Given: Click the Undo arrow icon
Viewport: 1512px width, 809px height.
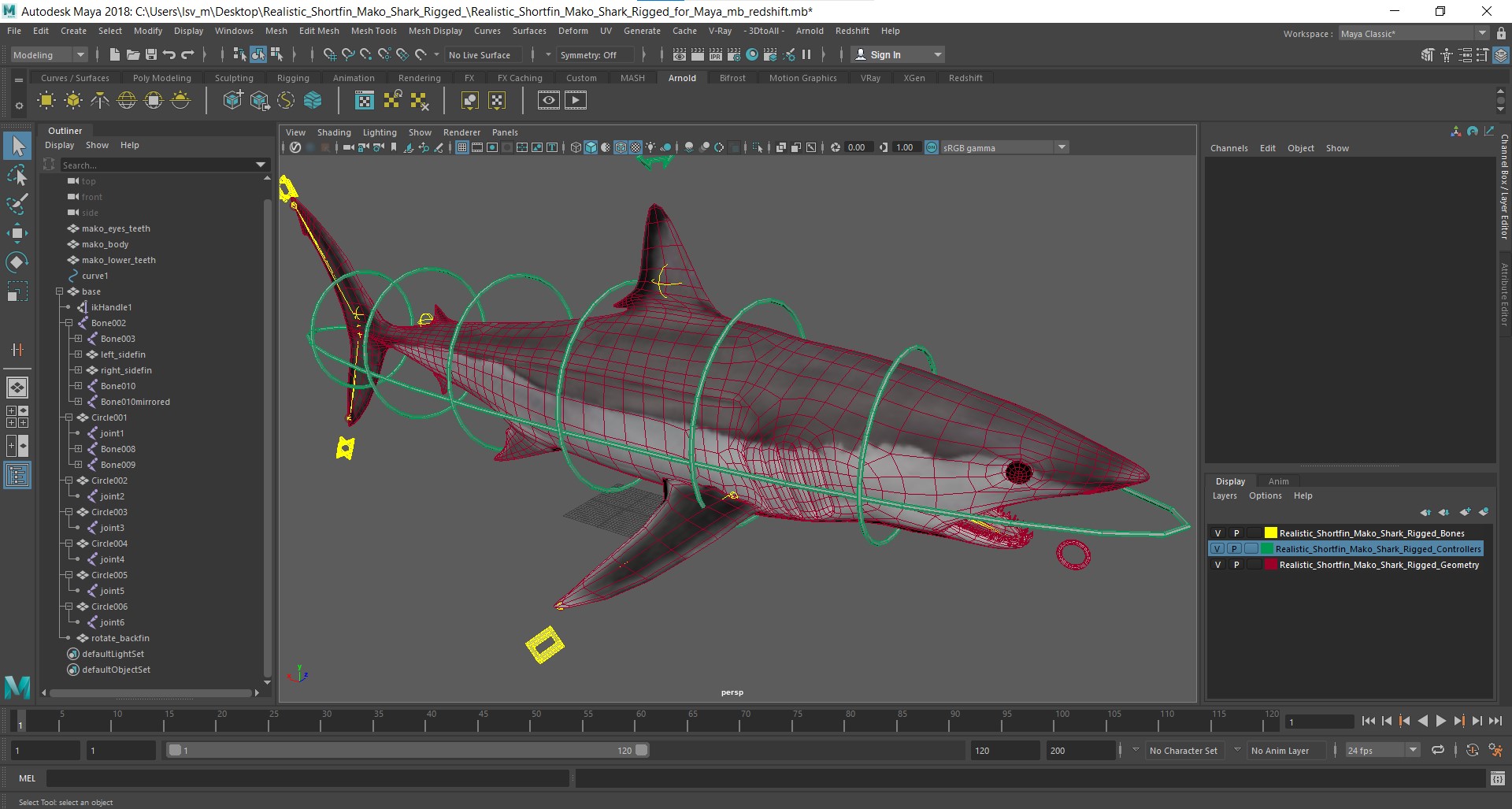Looking at the screenshot, I should coord(169,54).
